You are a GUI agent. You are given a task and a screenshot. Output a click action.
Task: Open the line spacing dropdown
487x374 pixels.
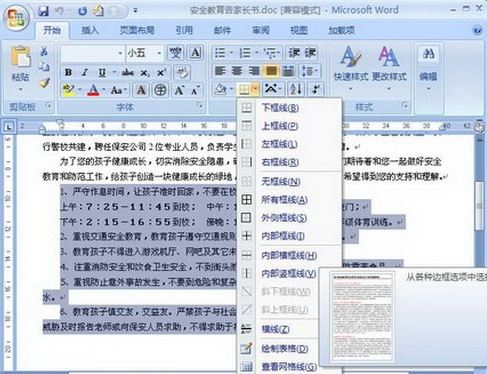[x=310, y=71]
